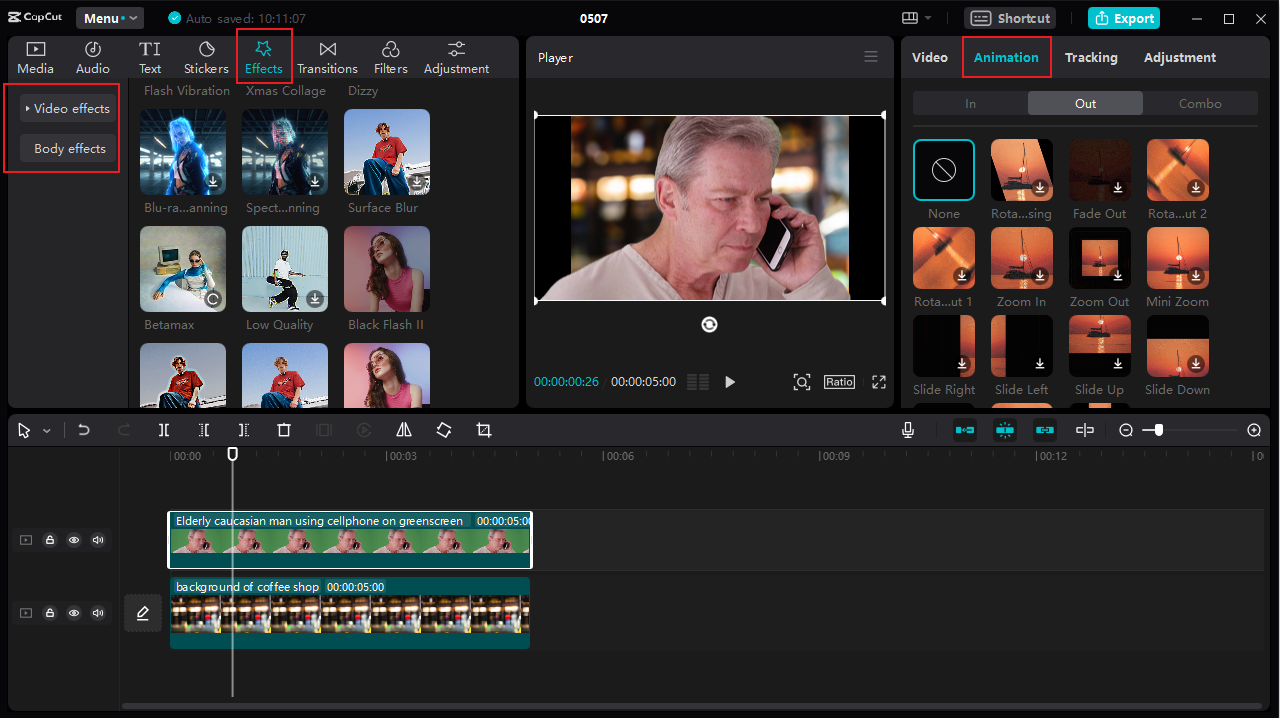
Task: Open the Audio panel
Action: (x=93, y=58)
